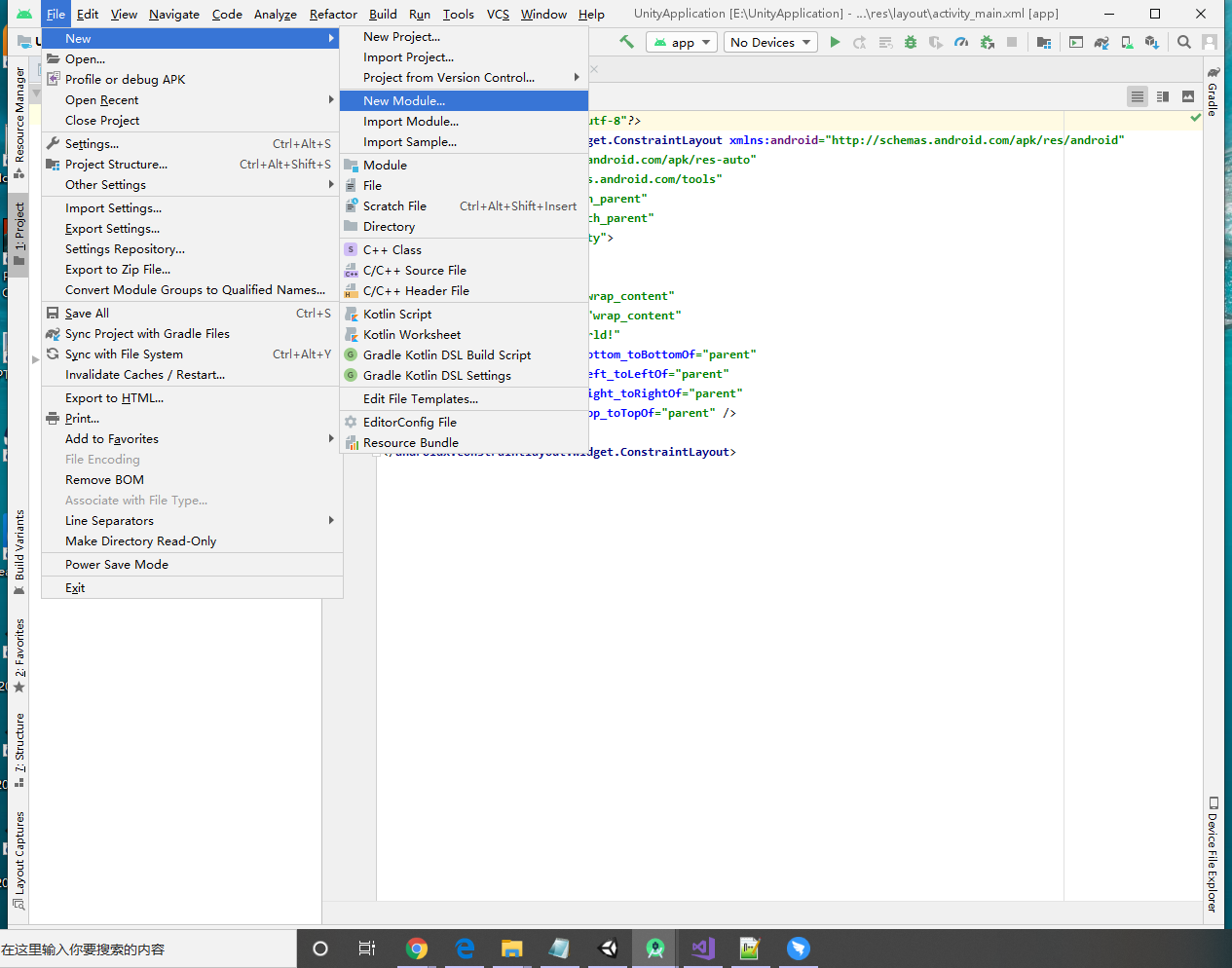Open the Layout Captures tool window

[x=19, y=860]
